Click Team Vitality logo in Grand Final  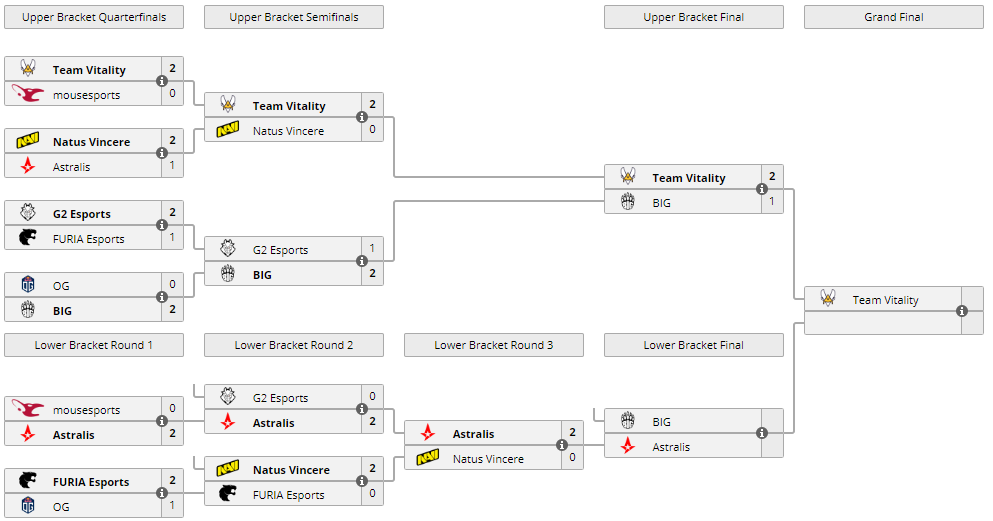point(828,299)
